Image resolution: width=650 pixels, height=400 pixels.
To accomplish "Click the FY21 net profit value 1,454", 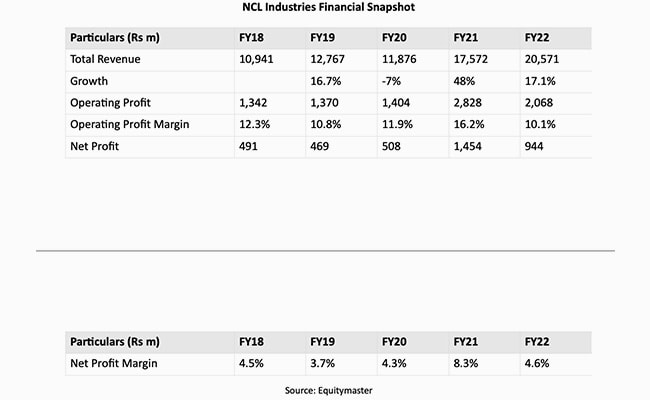I will (x=468, y=146).
